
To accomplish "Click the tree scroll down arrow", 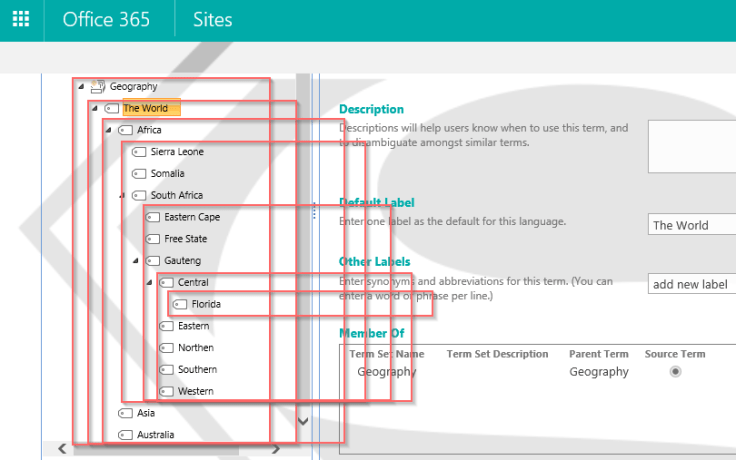I will click(304, 422).
